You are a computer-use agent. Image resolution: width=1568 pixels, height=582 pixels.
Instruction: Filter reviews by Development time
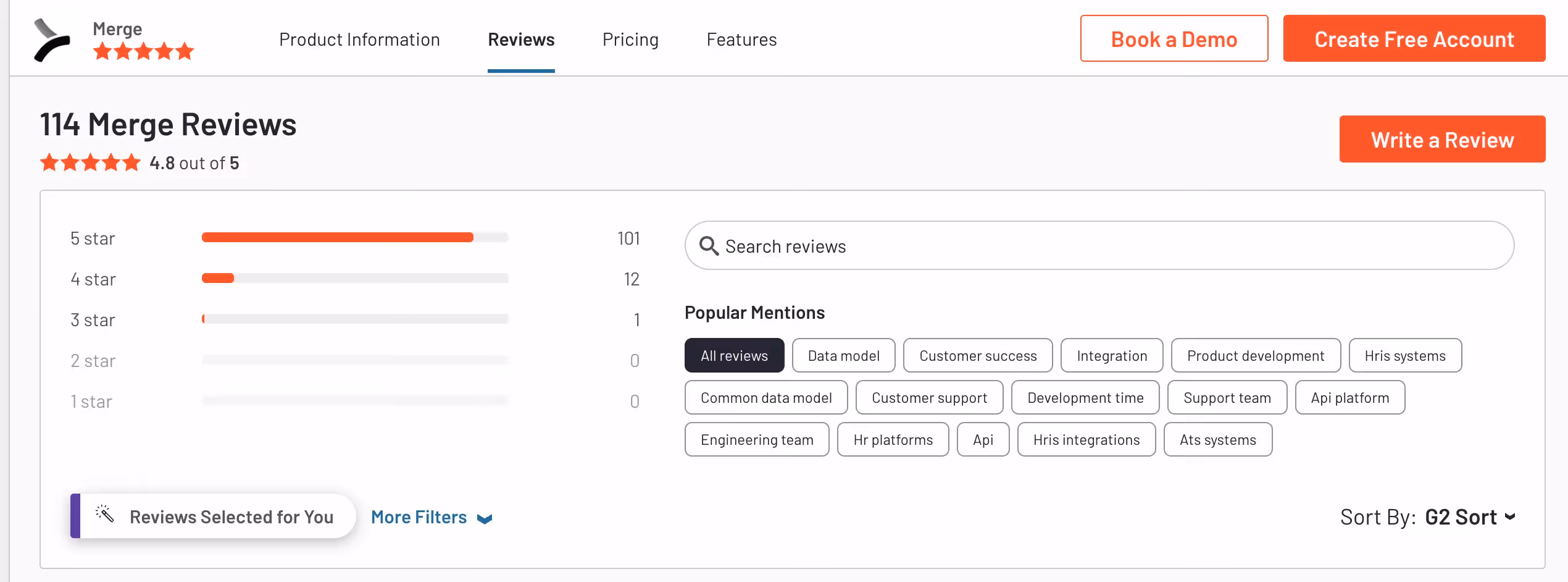1085,397
